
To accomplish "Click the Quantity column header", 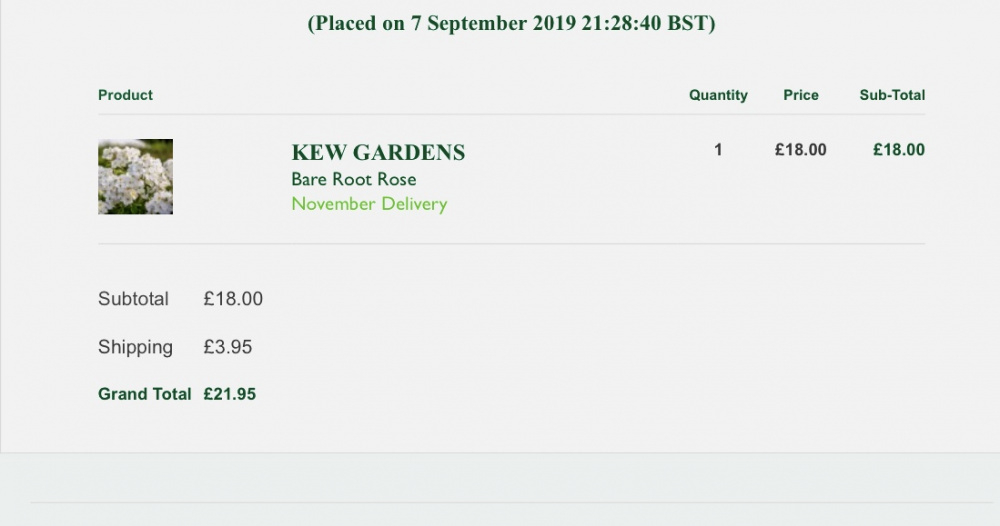I will pyautogui.click(x=718, y=95).
